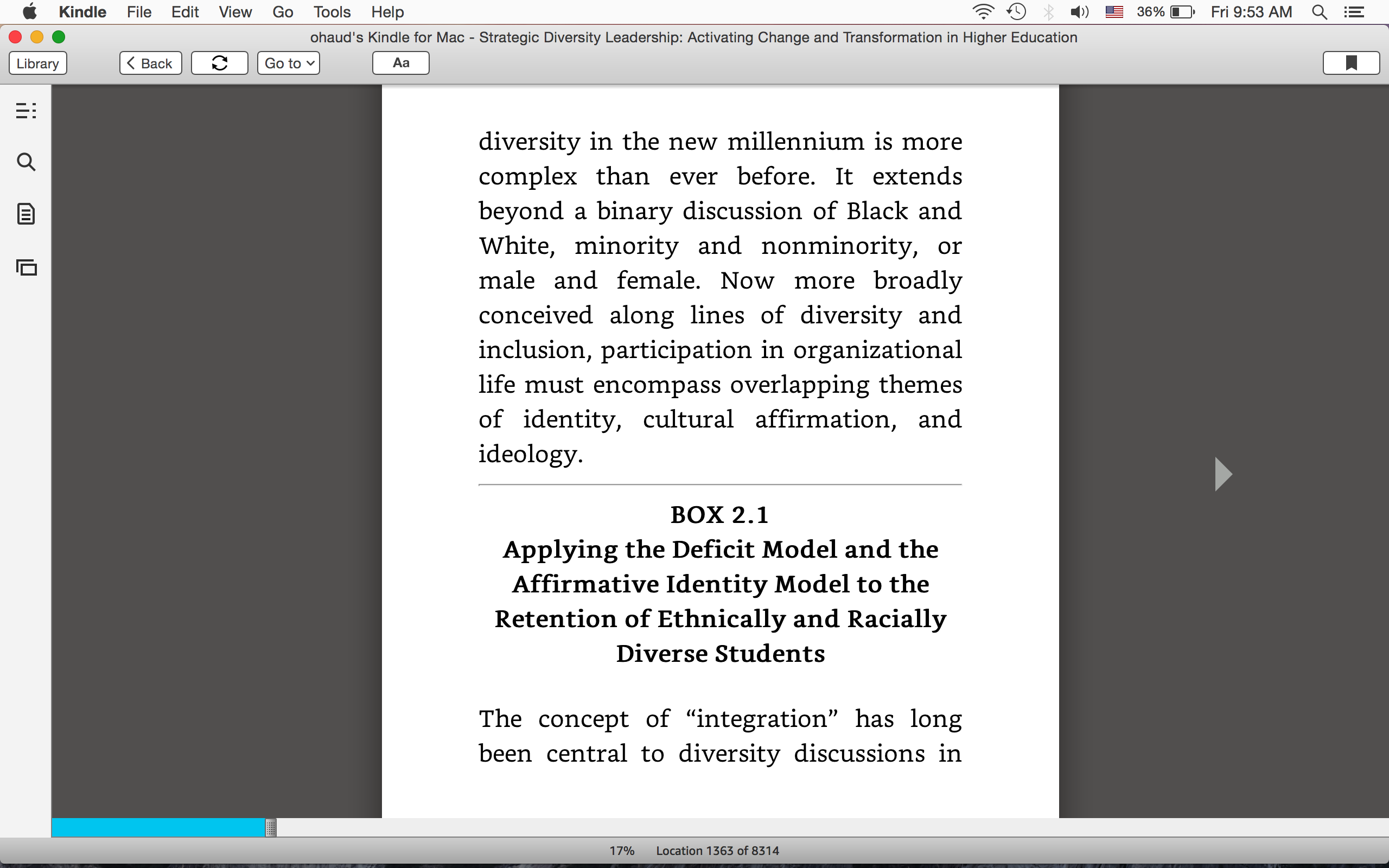
Task: Open the Tools menu
Action: [x=332, y=12]
